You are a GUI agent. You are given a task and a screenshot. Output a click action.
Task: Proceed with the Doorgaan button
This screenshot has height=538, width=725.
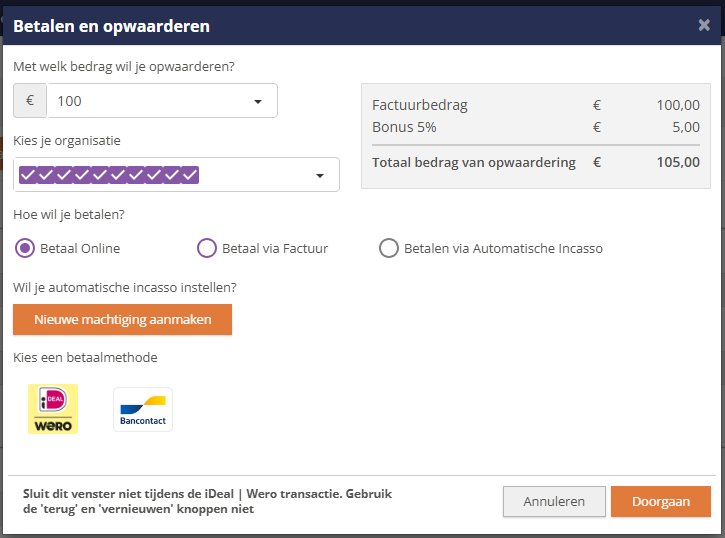point(660,502)
